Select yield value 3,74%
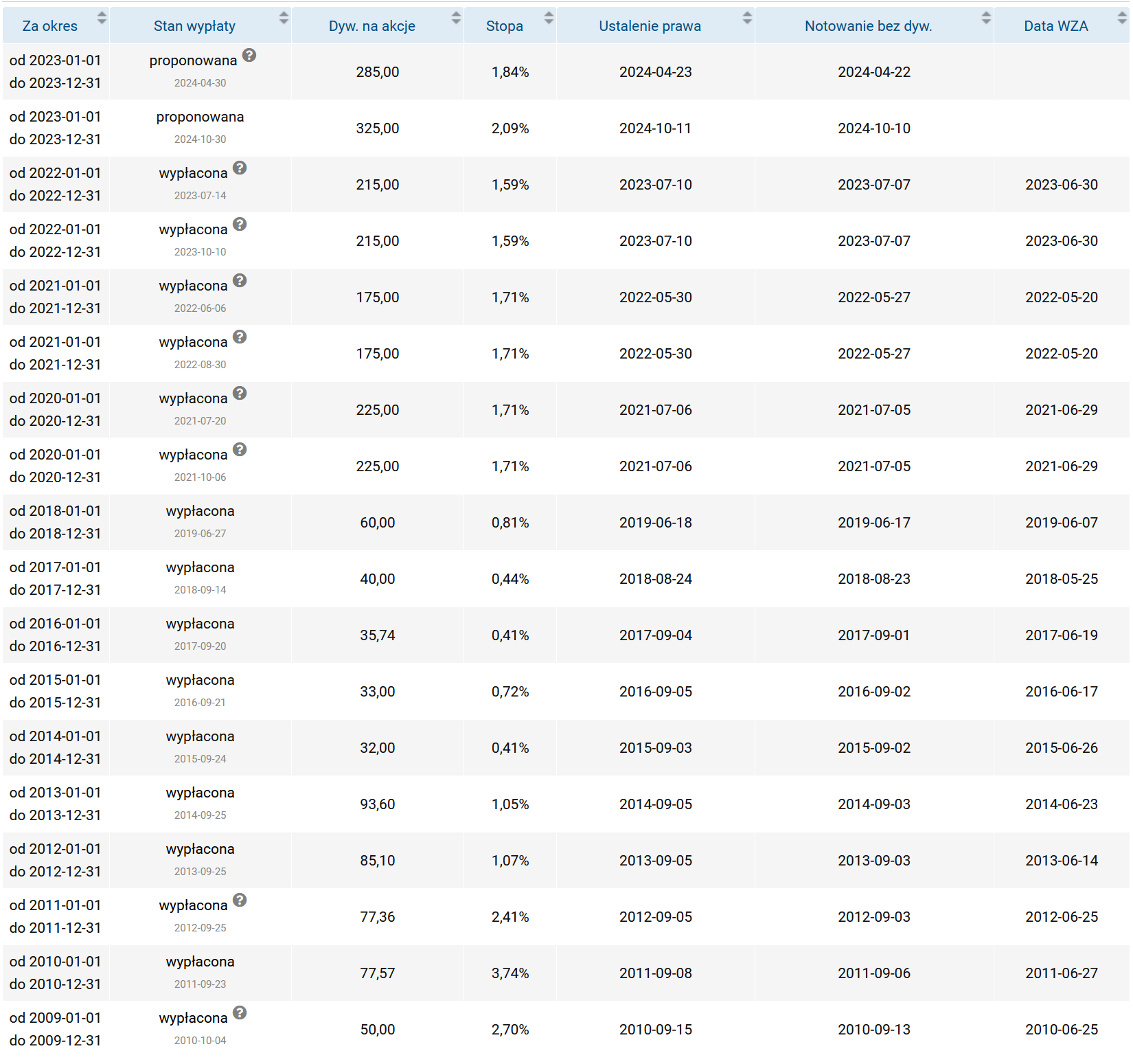 (510, 973)
